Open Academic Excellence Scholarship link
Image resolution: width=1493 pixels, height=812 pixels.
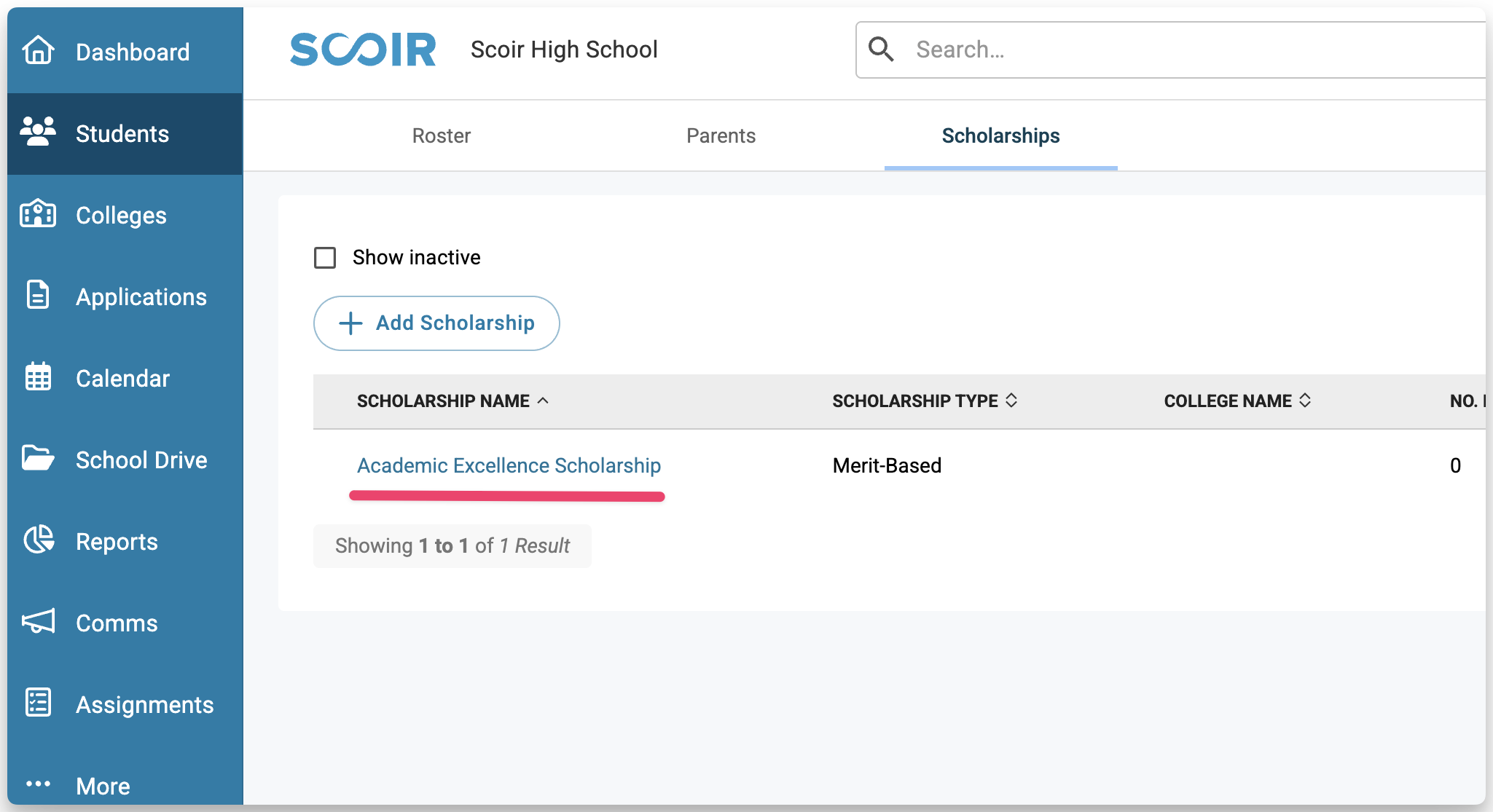(x=509, y=466)
